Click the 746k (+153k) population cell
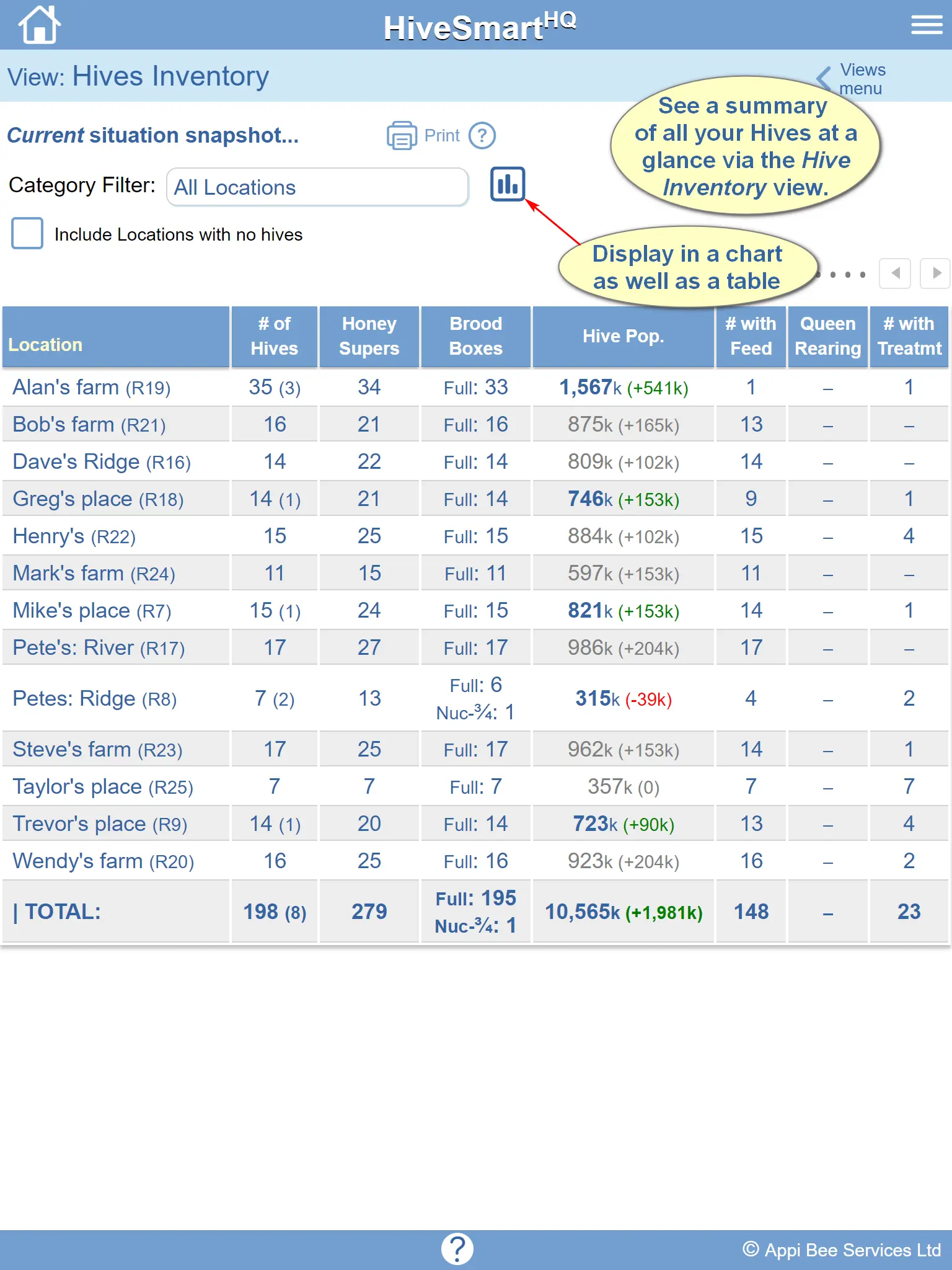 tap(624, 499)
